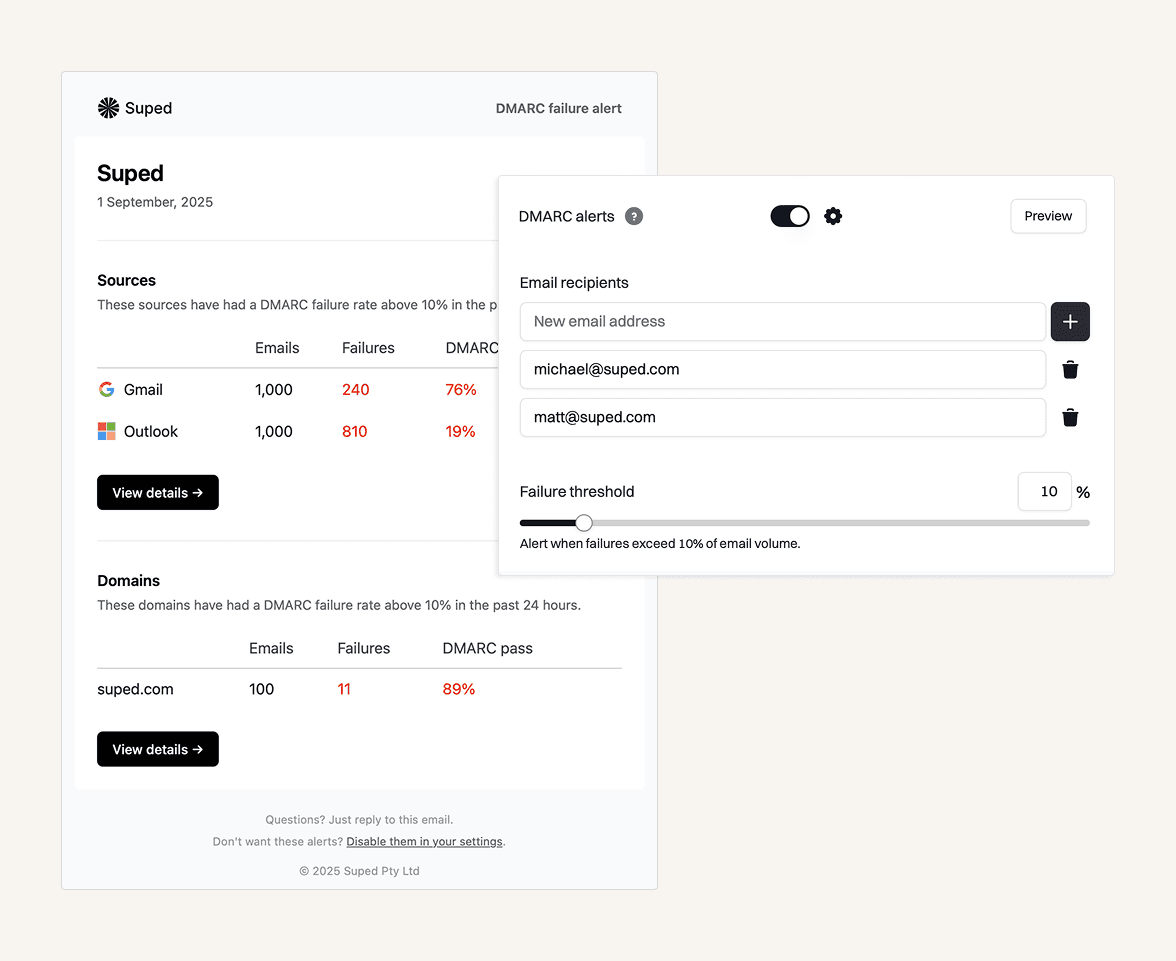The image size is (1176, 961).
Task: Remove matt@suped.com with the trash icon
Action: 1070,417
